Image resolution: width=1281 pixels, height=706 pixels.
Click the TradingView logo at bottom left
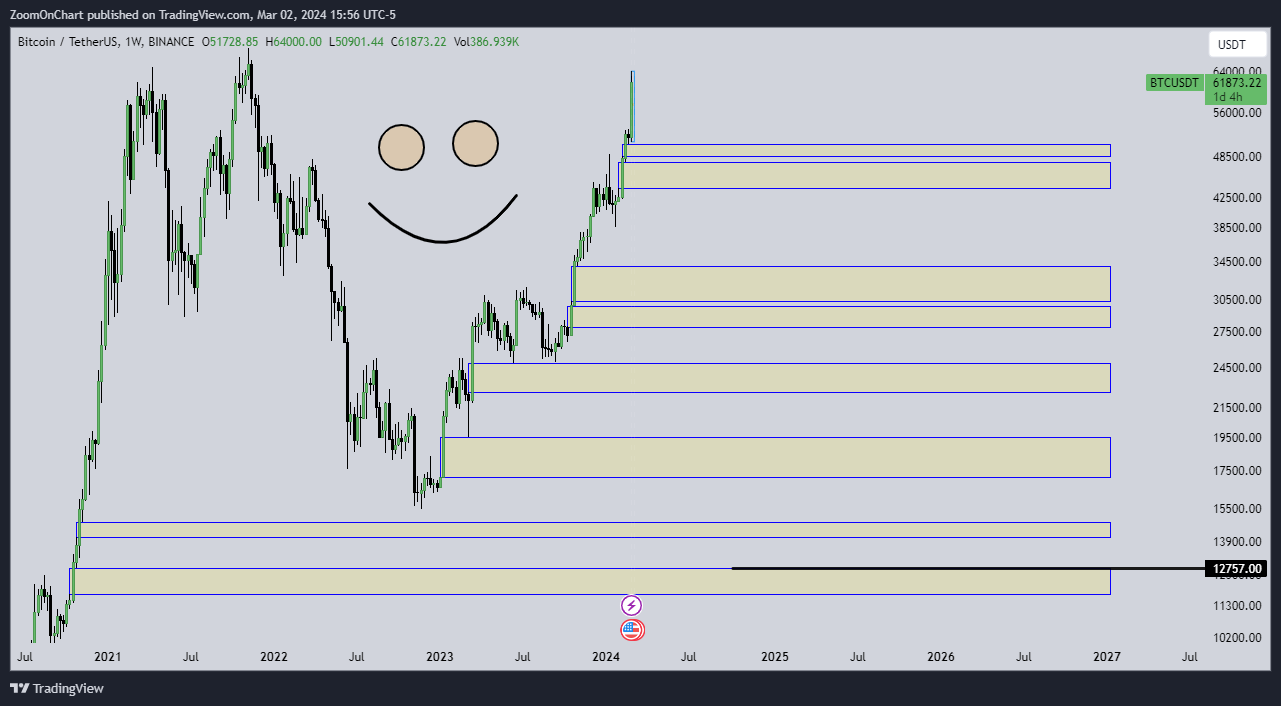pos(57,688)
